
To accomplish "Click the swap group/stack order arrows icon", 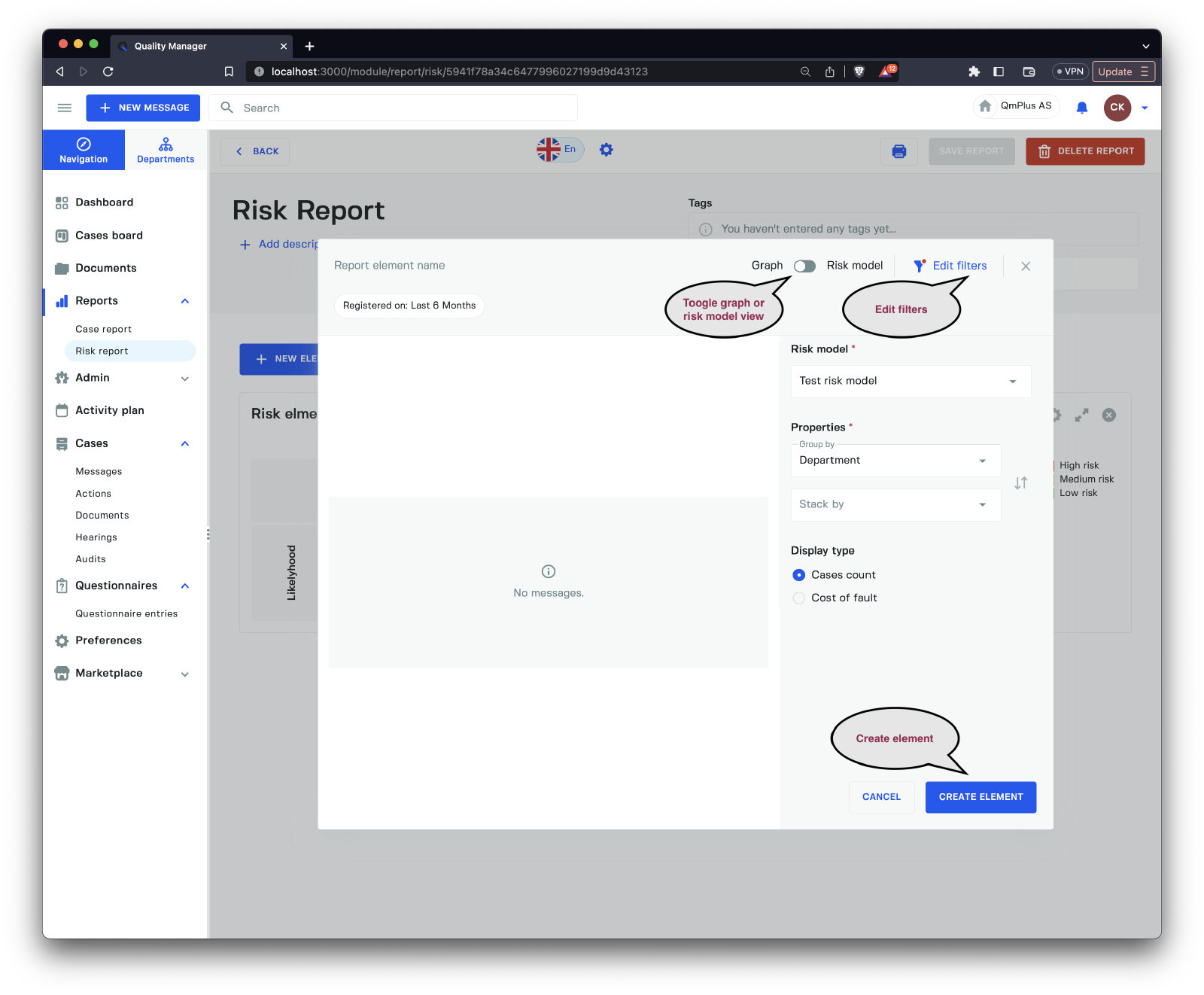I will pos(1020,483).
